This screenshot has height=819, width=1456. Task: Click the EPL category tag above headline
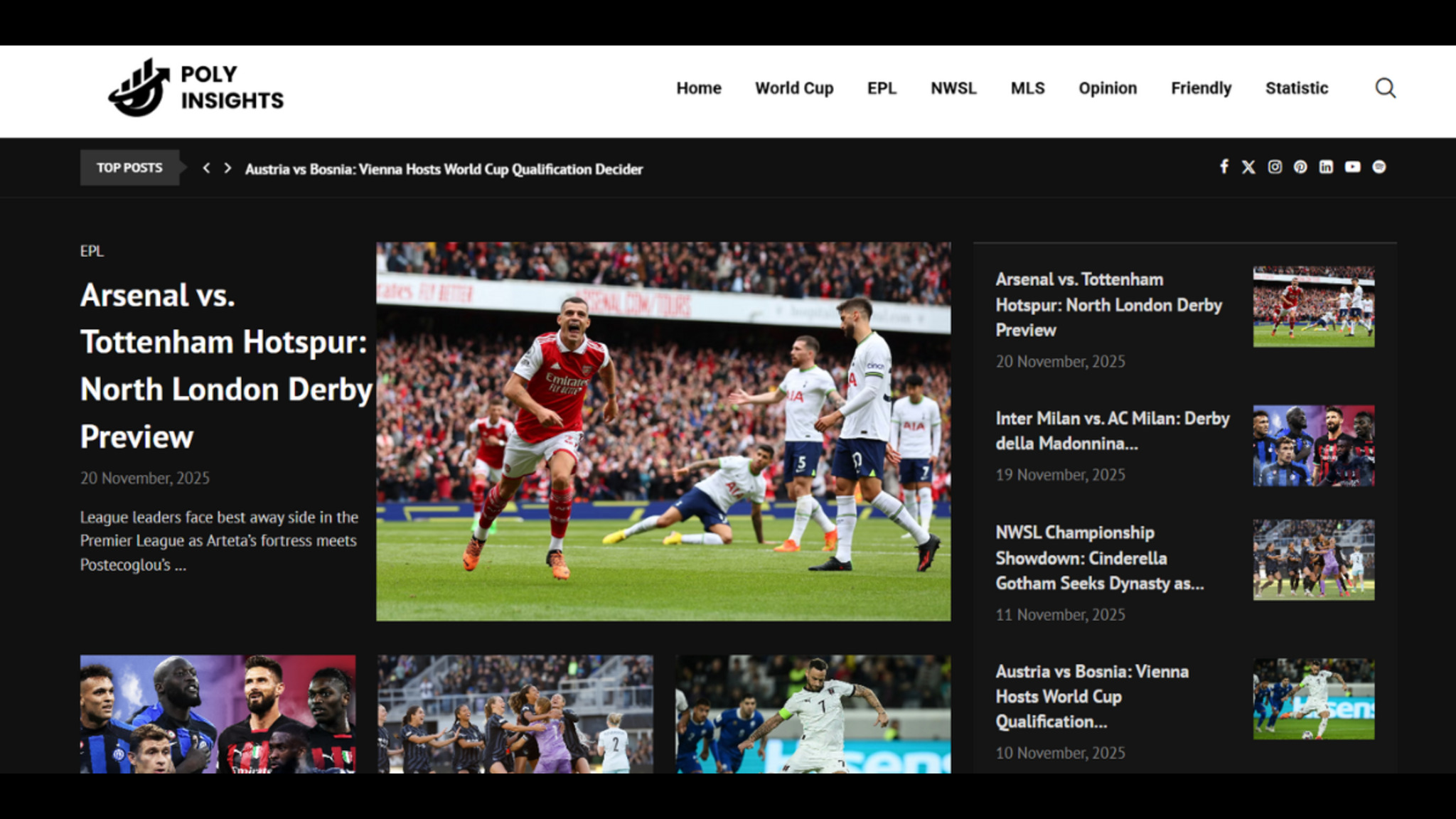click(x=92, y=251)
